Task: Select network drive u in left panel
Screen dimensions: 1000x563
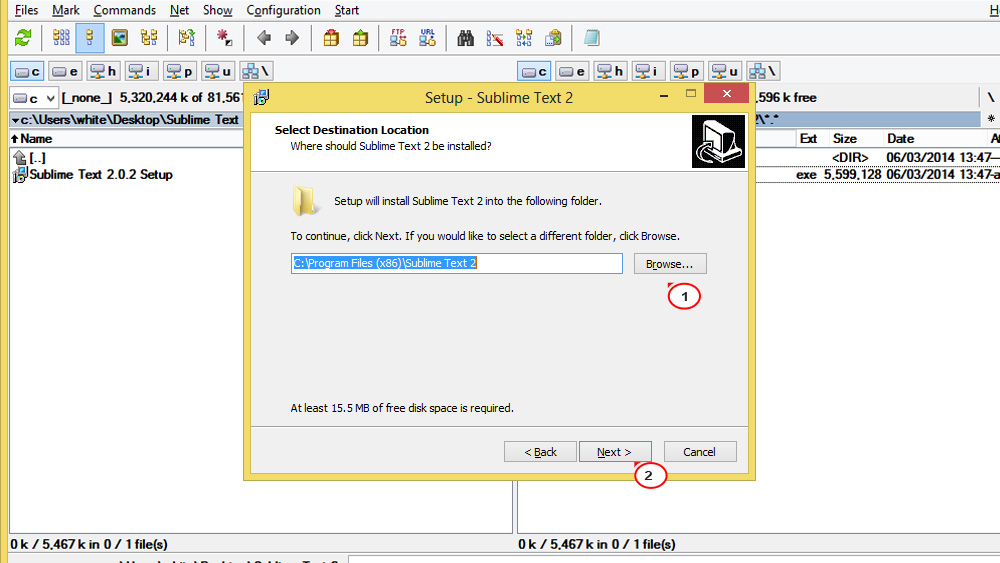Action: tap(218, 71)
